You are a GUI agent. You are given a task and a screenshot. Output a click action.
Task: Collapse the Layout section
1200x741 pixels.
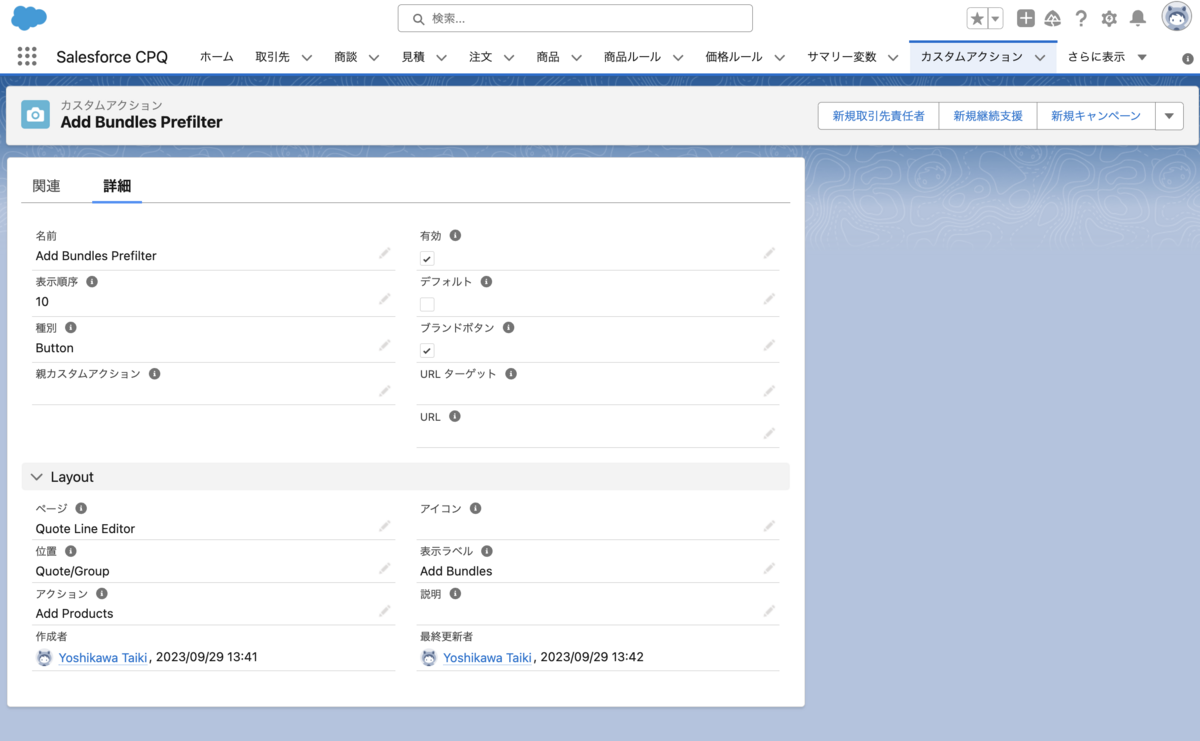[x=37, y=476]
